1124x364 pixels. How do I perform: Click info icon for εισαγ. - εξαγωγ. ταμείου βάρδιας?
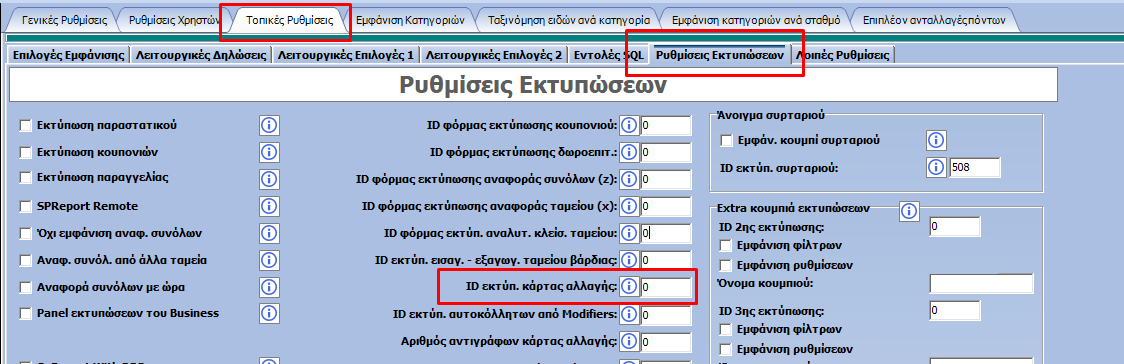pyautogui.click(x=629, y=260)
